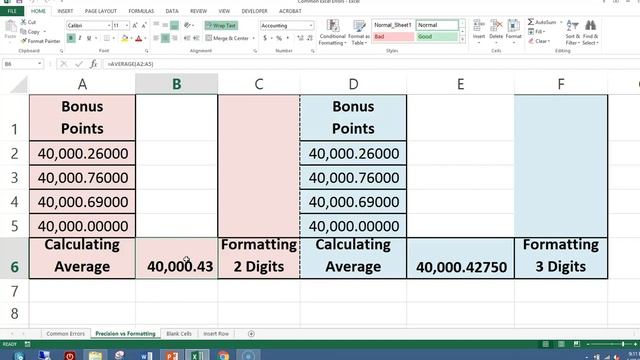Apply the yellow Fill Color bucket
This screenshot has width=640, height=360.
pos(124,38)
